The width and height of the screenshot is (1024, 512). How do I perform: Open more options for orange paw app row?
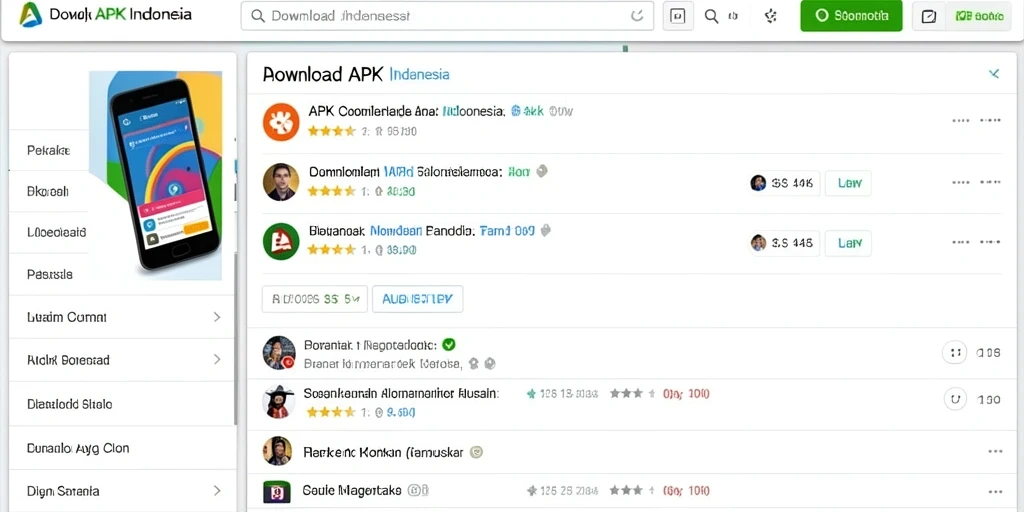tap(976, 121)
